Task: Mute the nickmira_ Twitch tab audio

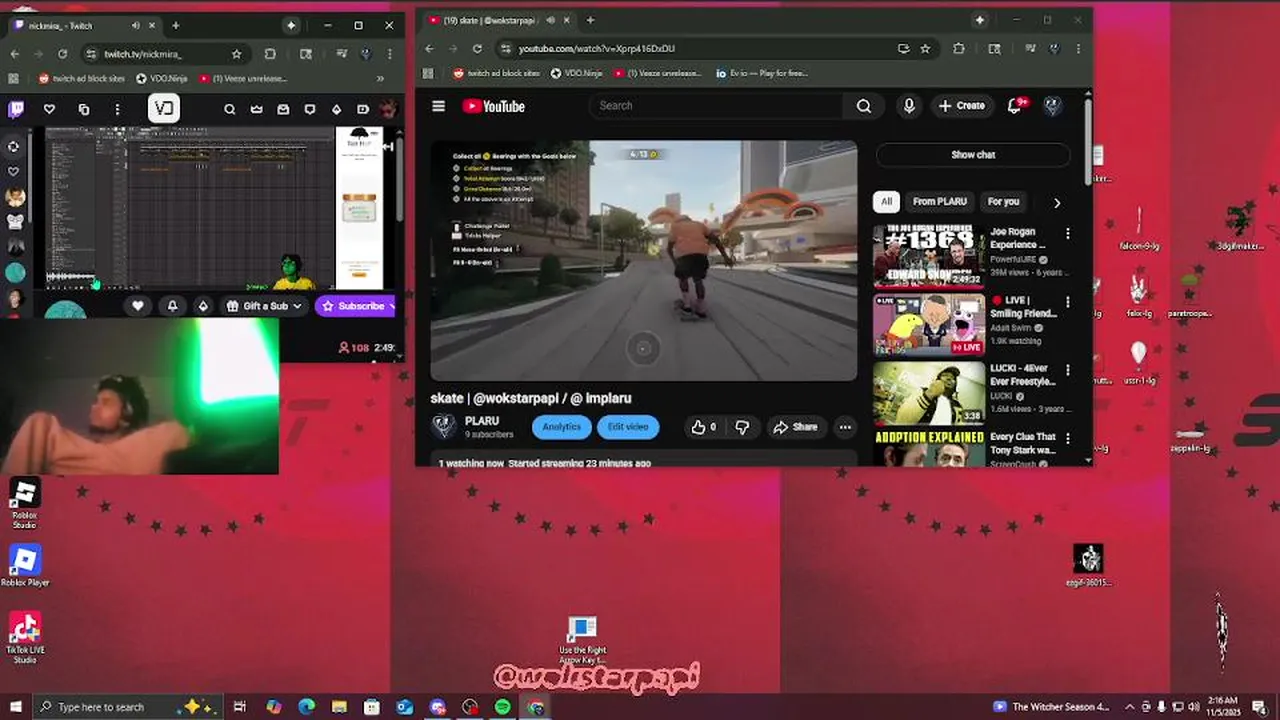Action: [137, 25]
